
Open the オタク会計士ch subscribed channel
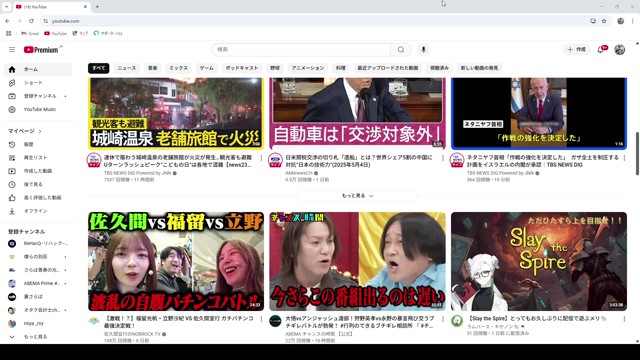[38, 310]
